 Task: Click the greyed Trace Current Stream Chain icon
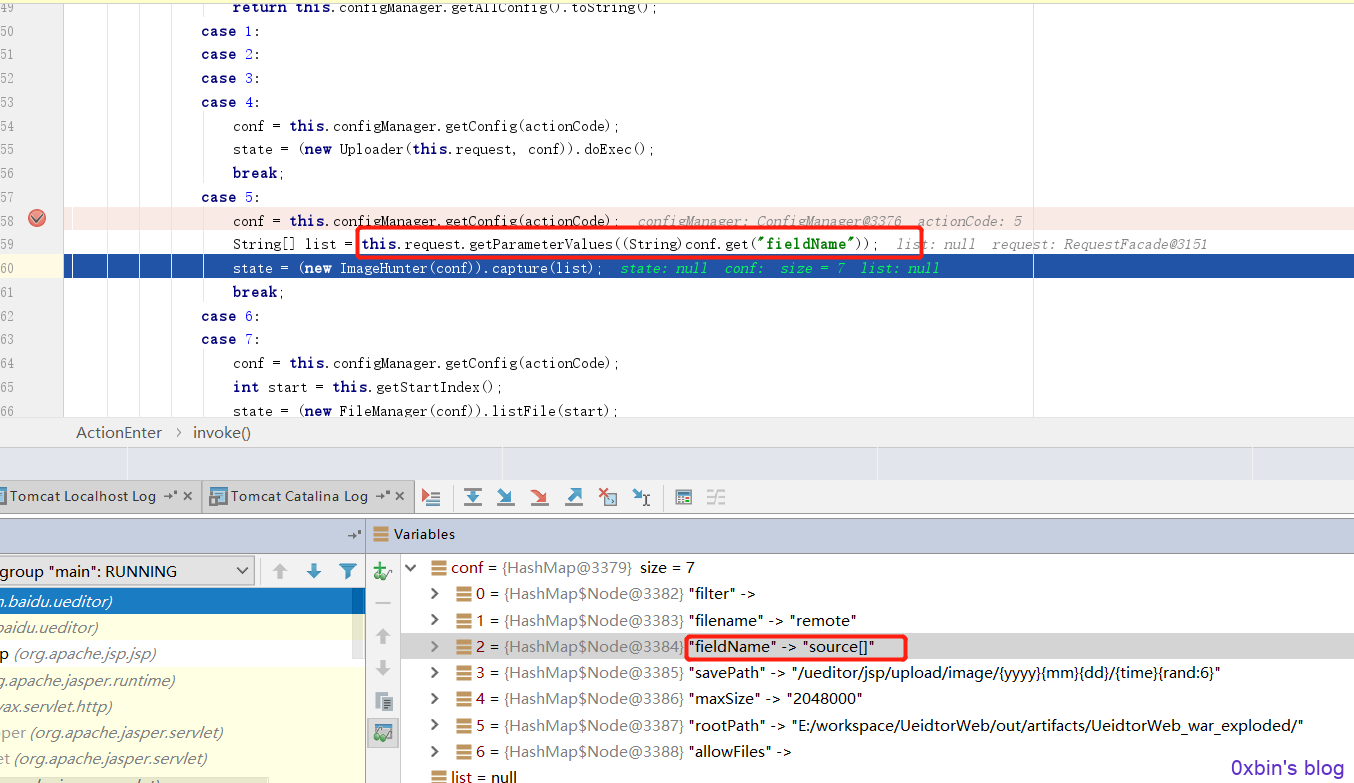pos(716,496)
